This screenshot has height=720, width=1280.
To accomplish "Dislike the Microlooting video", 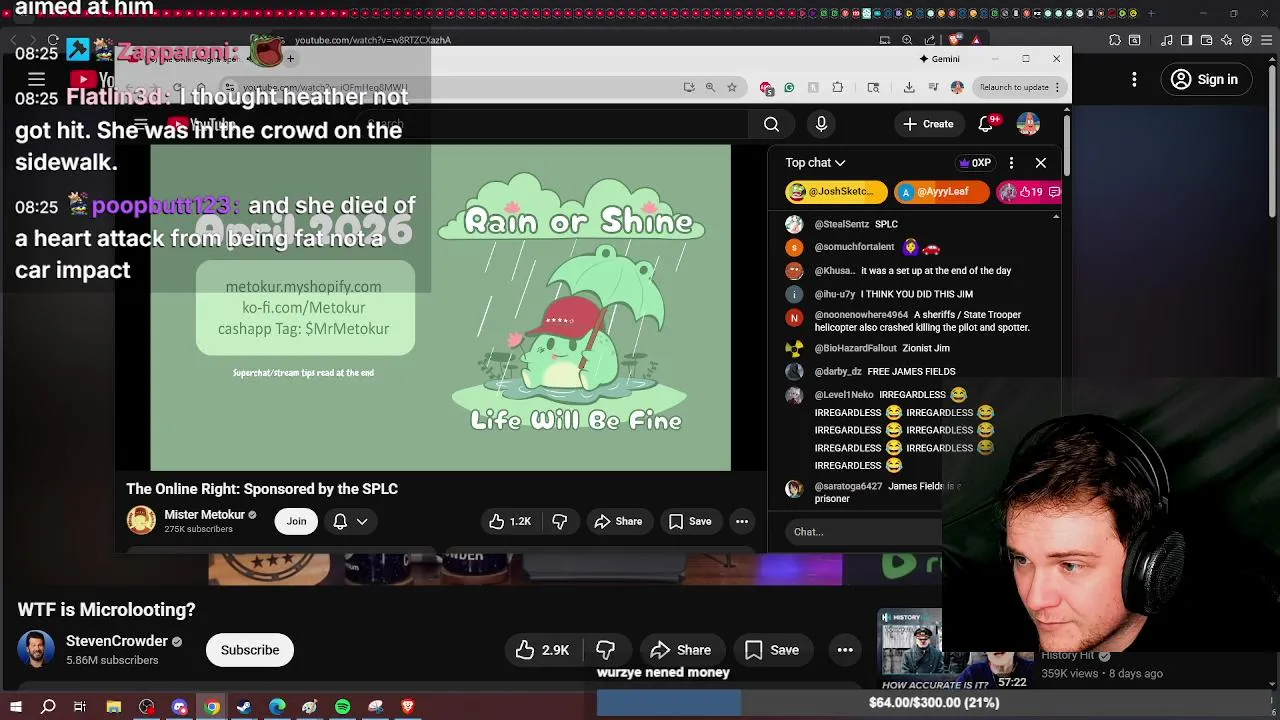I will pyautogui.click(x=605, y=650).
